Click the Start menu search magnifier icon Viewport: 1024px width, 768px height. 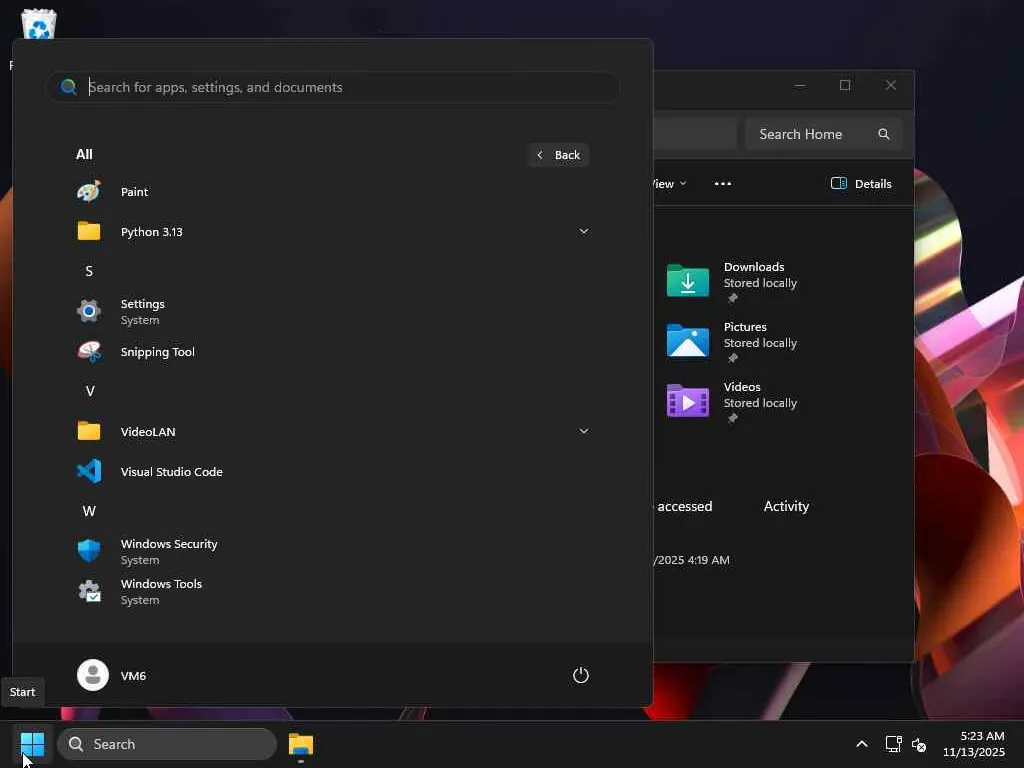point(68,87)
